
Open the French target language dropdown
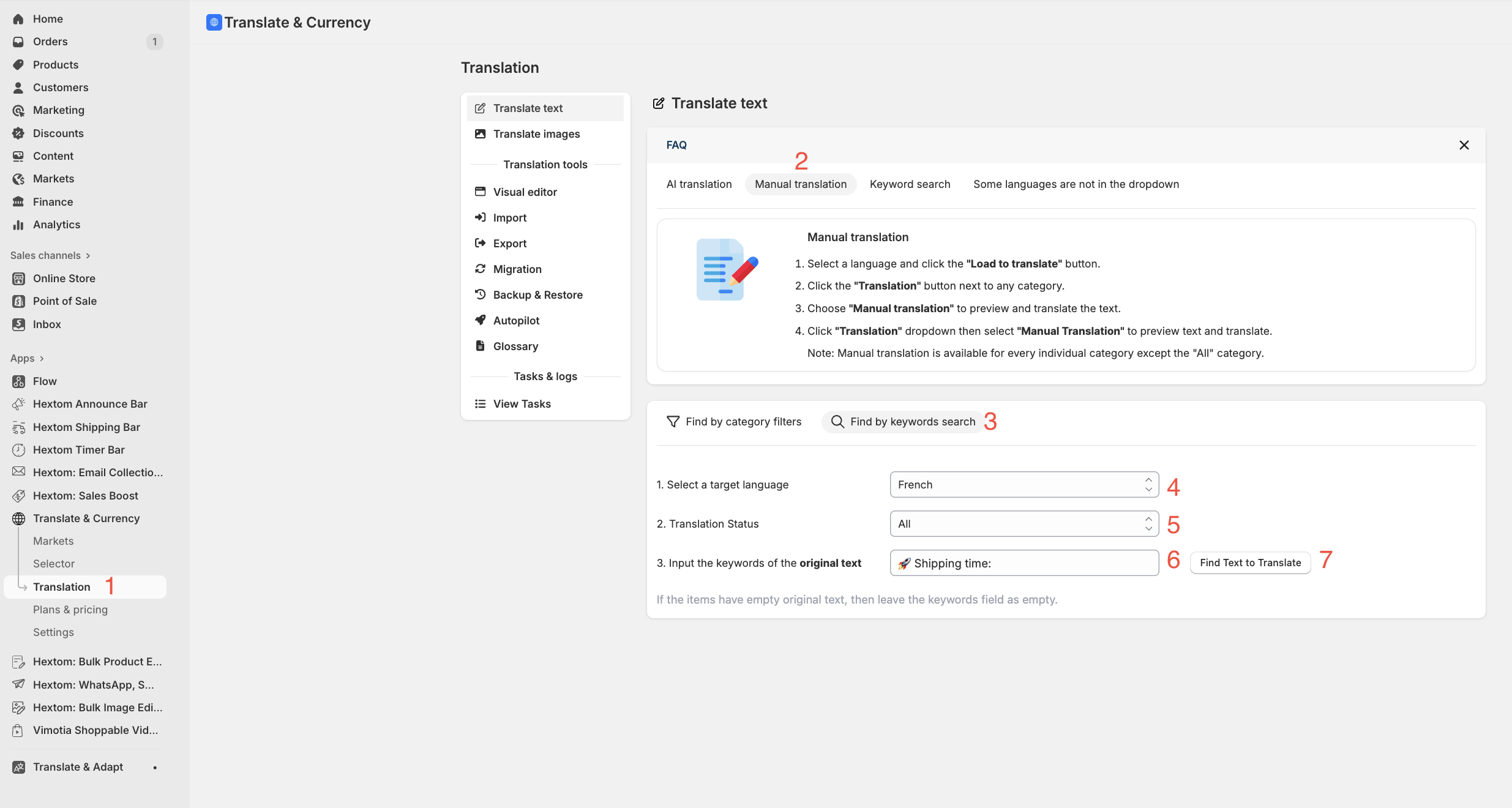pos(1024,485)
